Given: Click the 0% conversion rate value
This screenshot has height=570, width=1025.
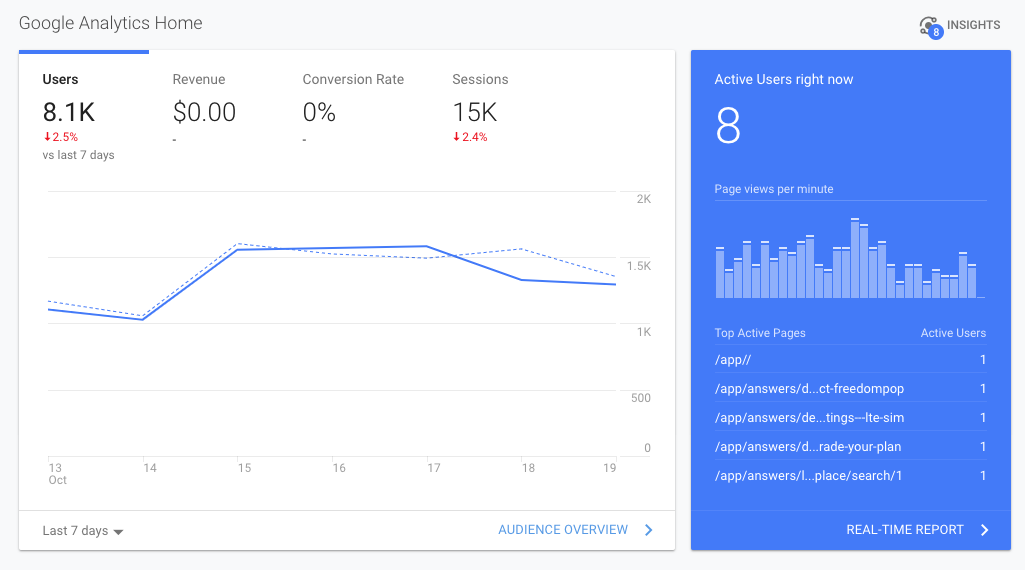Looking at the screenshot, I should [x=319, y=112].
